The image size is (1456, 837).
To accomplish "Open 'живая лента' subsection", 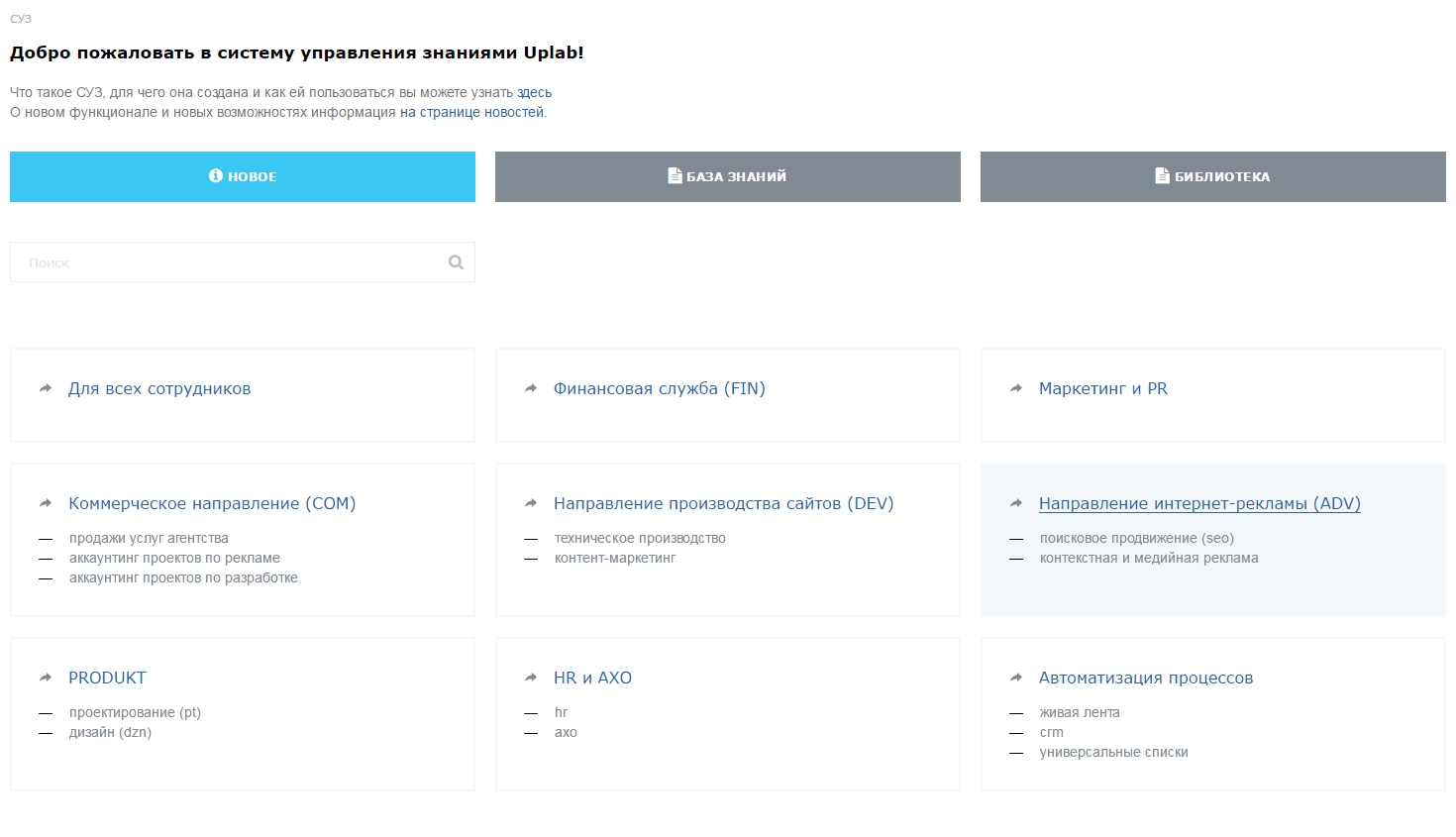I will point(1080,712).
